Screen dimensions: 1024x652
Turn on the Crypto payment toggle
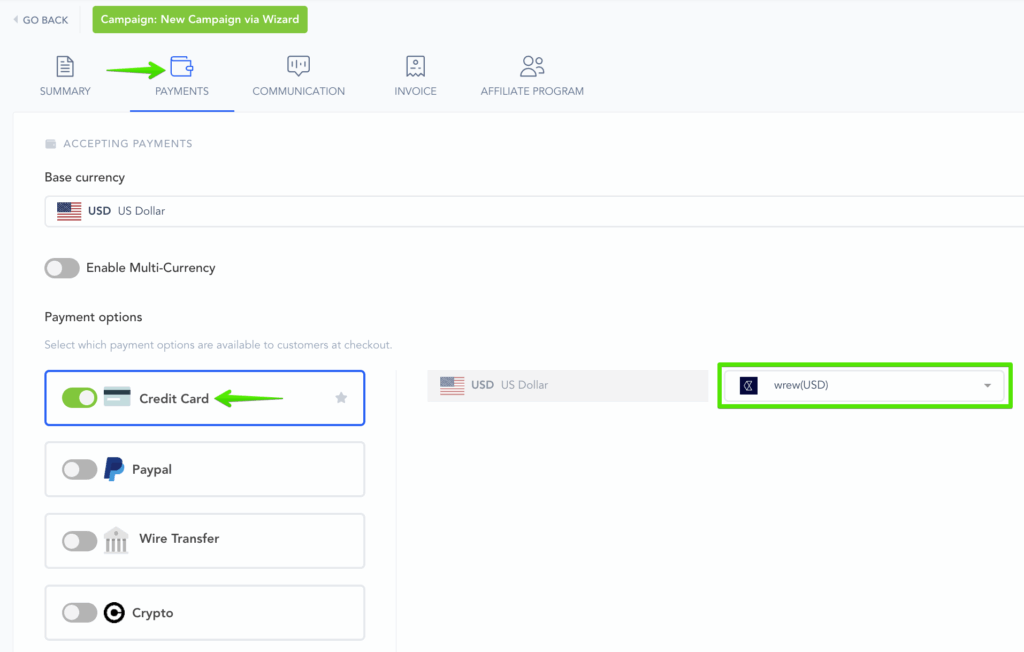(79, 613)
